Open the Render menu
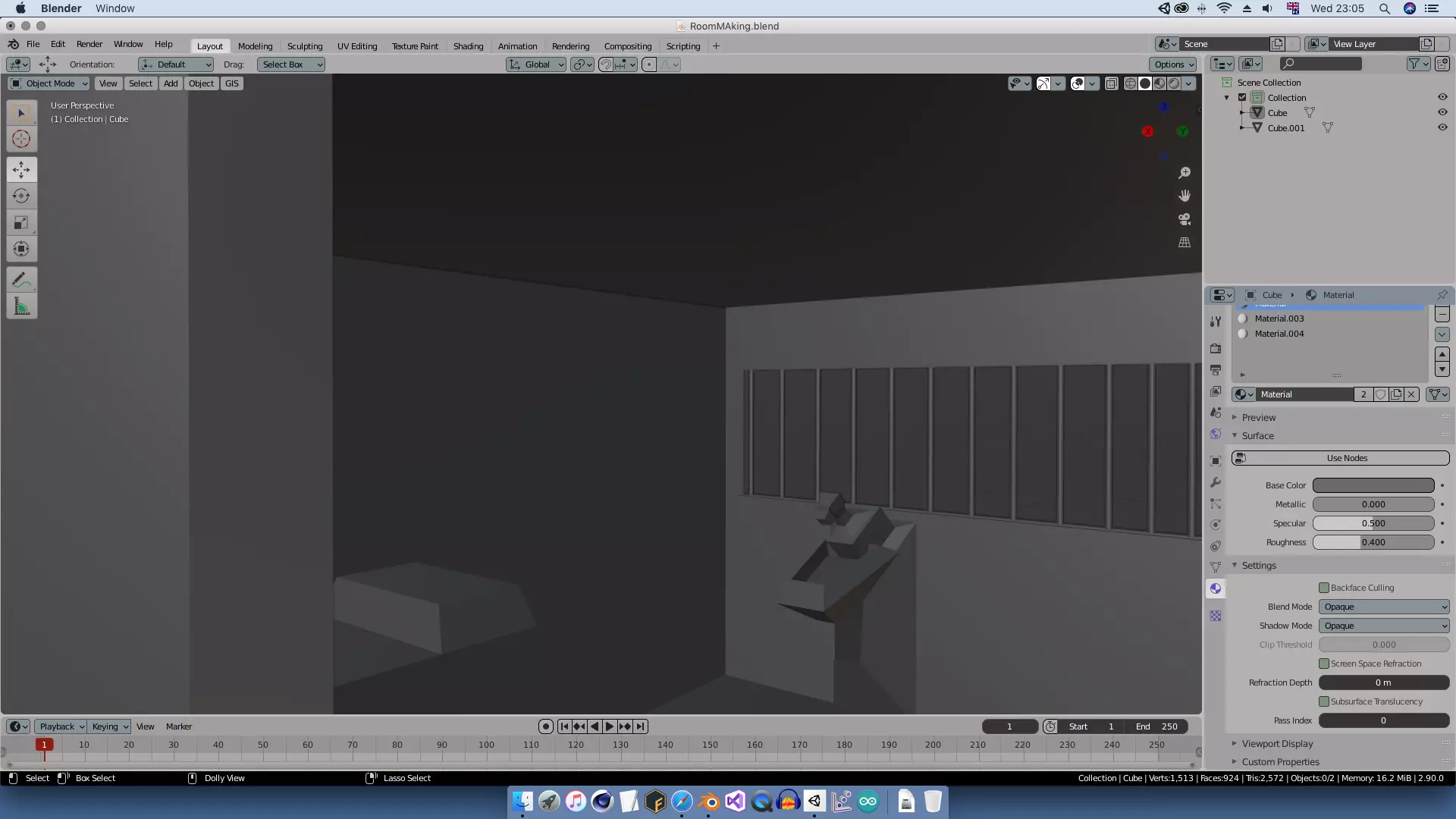This screenshot has width=1456, height=819. coord(89,44)
